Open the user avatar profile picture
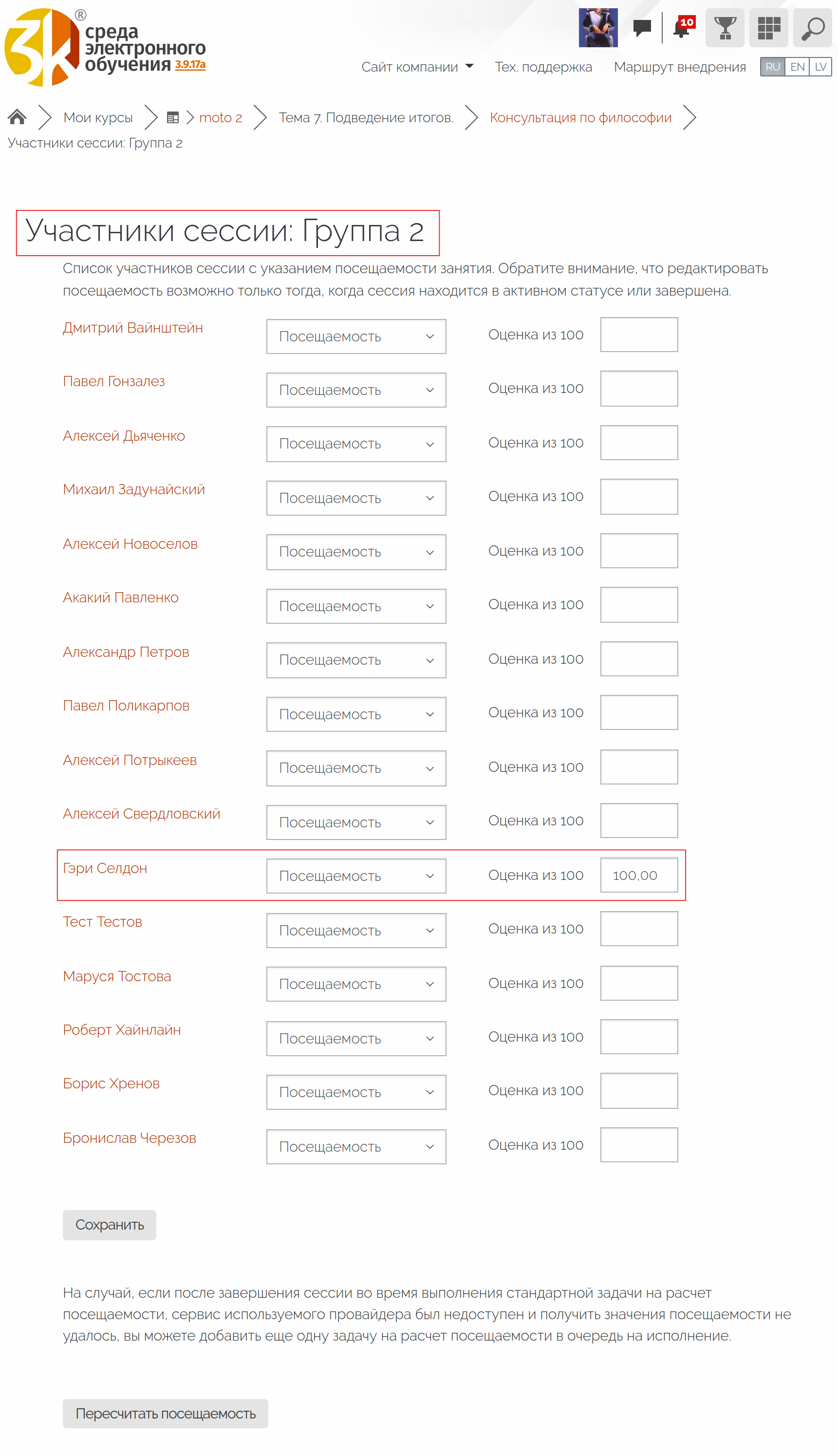The width and height of the screenshot is (838, 1456). (598, 28)
